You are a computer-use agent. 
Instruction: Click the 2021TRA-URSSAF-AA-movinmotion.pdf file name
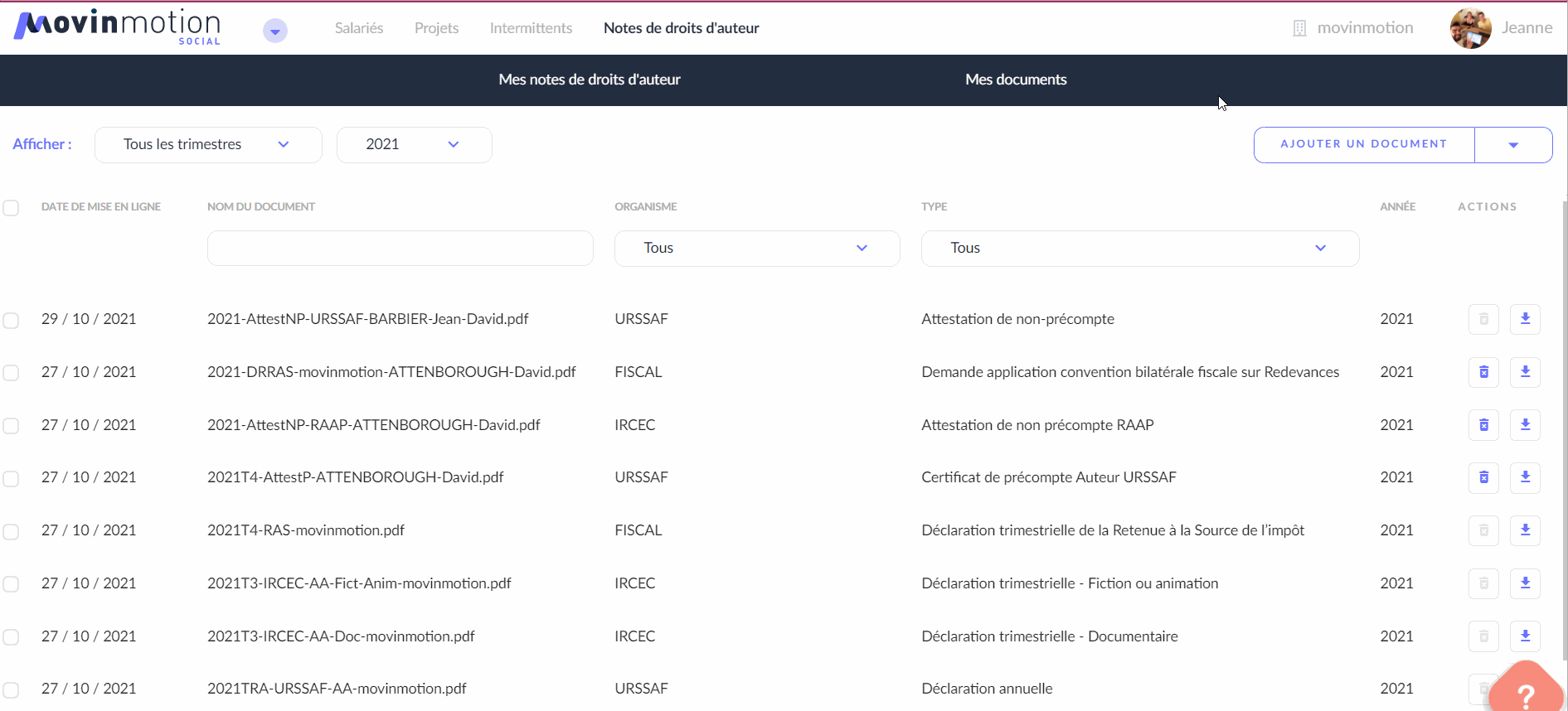tap(337, 689)
